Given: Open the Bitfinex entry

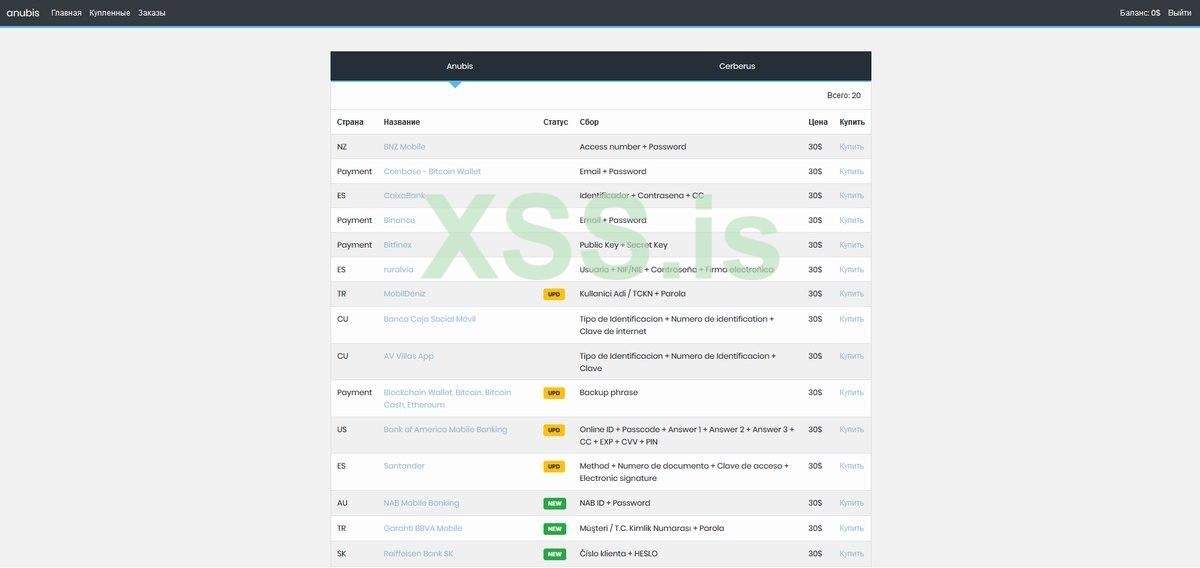Looking at the screenshot, I should pos(397,245).
